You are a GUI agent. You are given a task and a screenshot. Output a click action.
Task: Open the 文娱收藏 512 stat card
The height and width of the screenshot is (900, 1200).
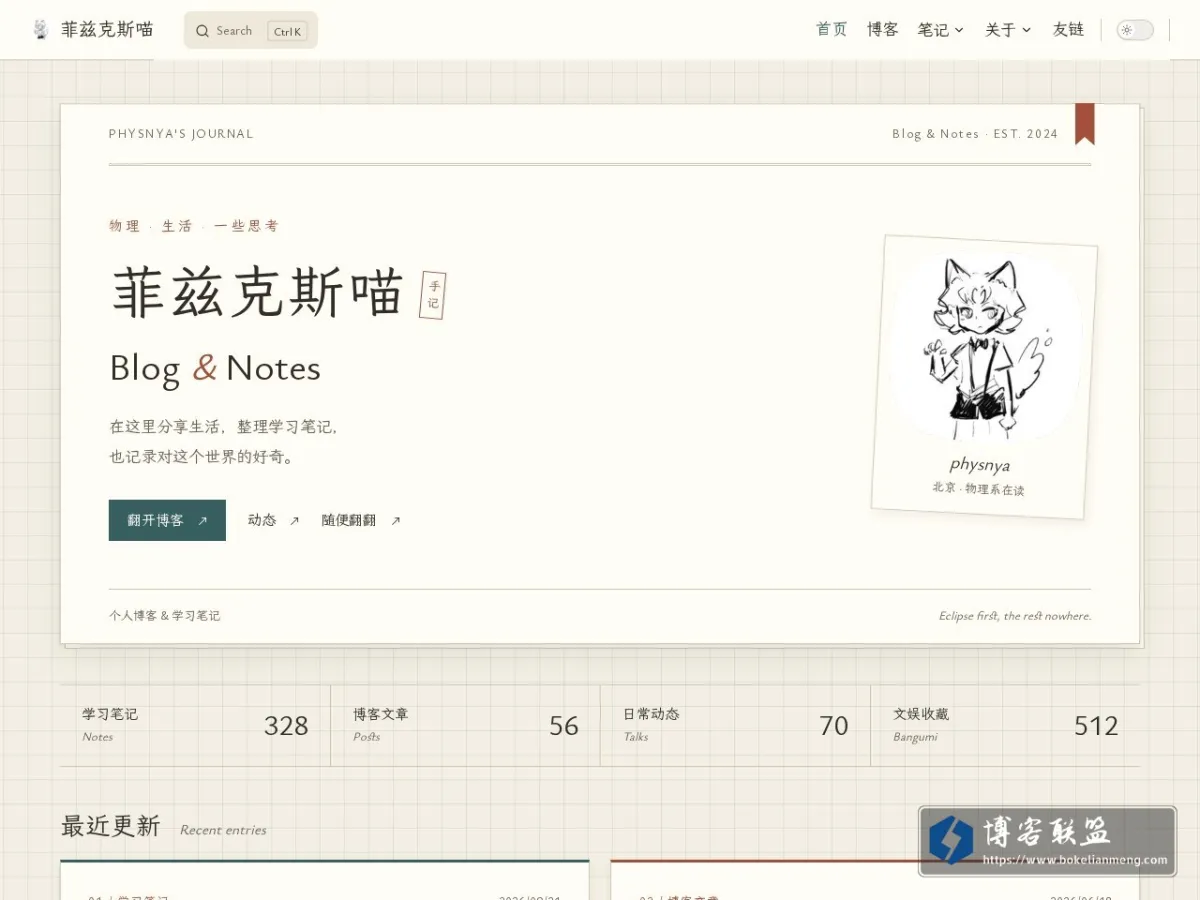click(x=1005, y=725)
